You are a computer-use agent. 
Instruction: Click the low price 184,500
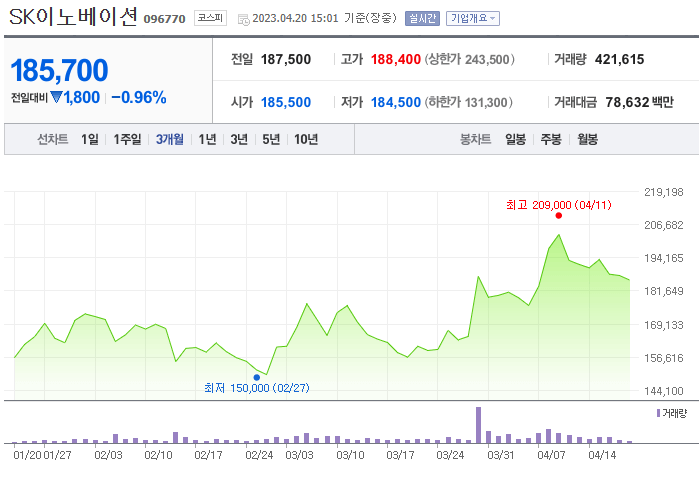[396, 103]
